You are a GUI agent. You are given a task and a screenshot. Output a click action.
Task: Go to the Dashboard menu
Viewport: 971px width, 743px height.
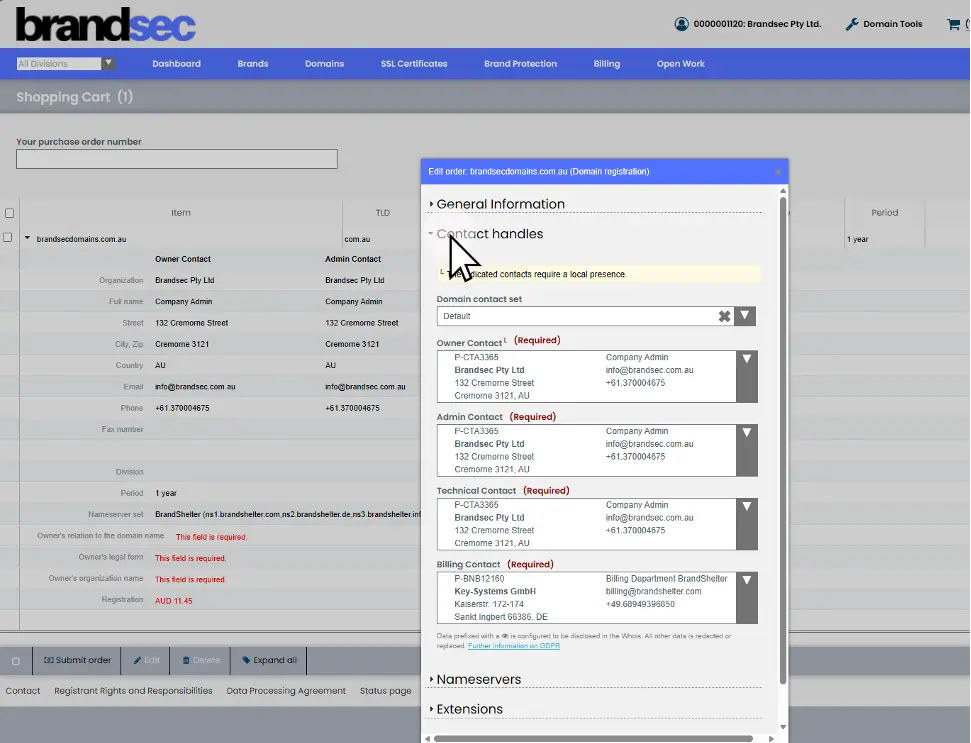click(x=176, y=64)
